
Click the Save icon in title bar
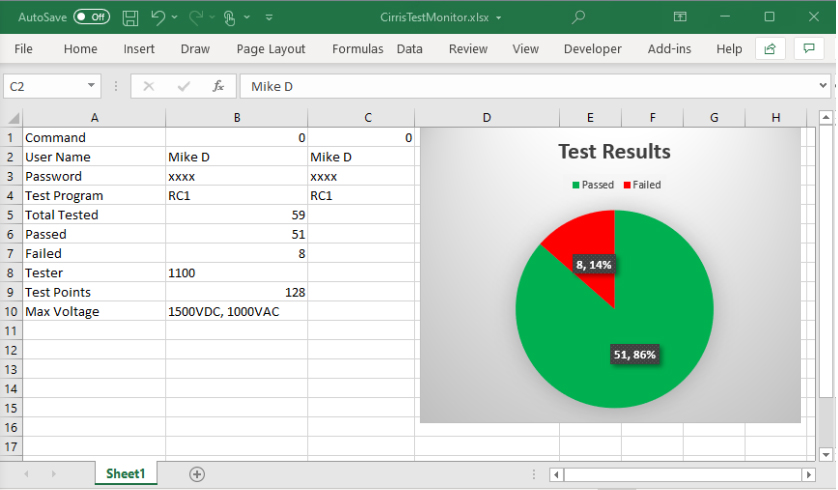[x=130, y=18]
